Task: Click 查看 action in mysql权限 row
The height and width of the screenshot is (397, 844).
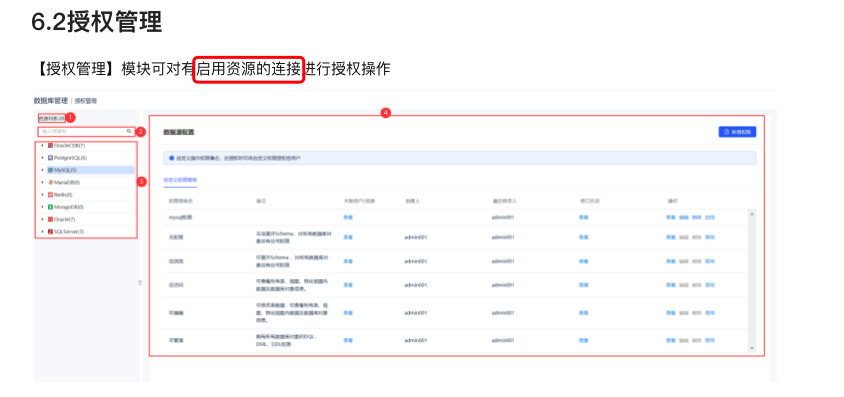Action: pos(671,217)
